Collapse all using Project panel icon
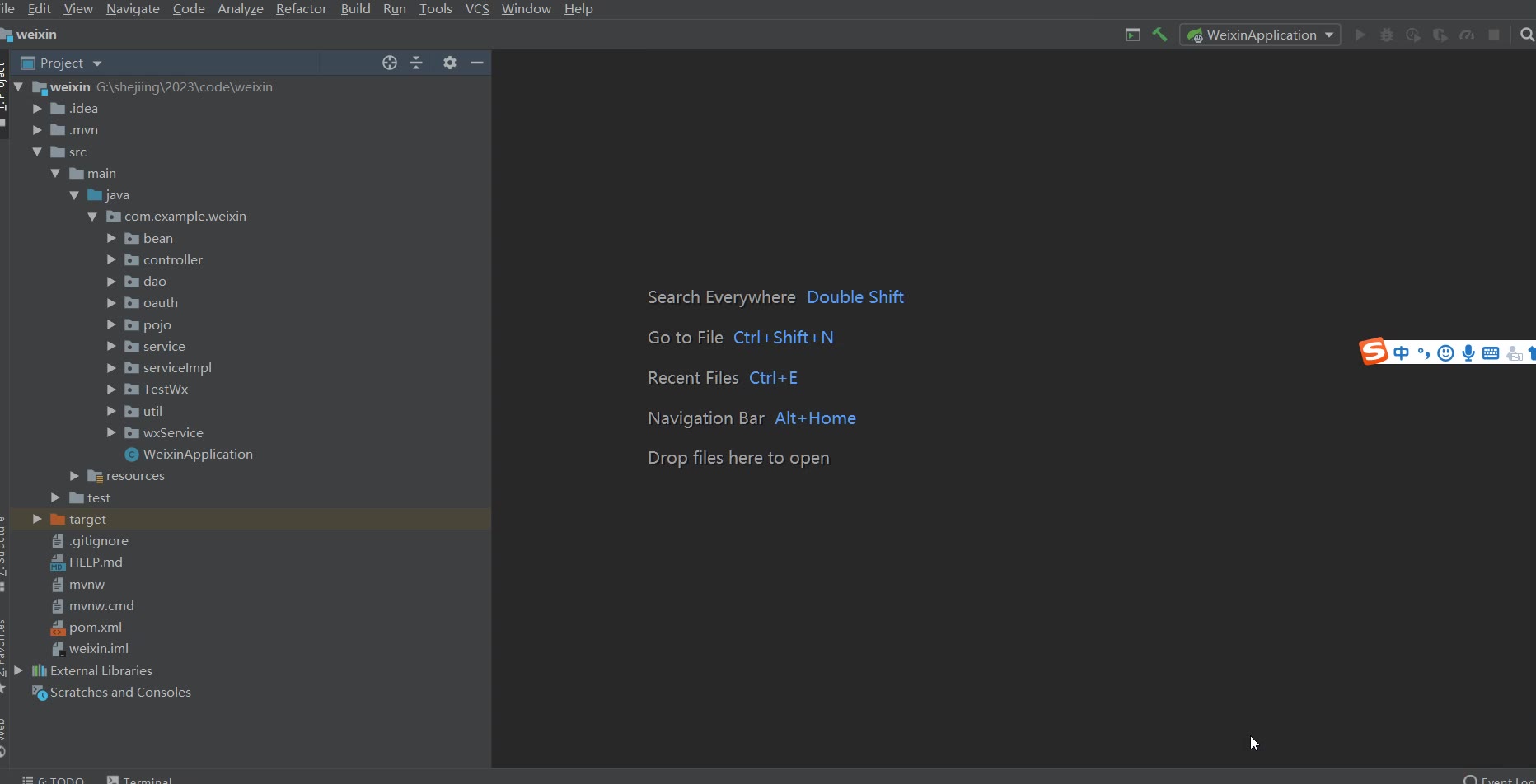Screen dimensions: 1536x784 tap(416, 63)
